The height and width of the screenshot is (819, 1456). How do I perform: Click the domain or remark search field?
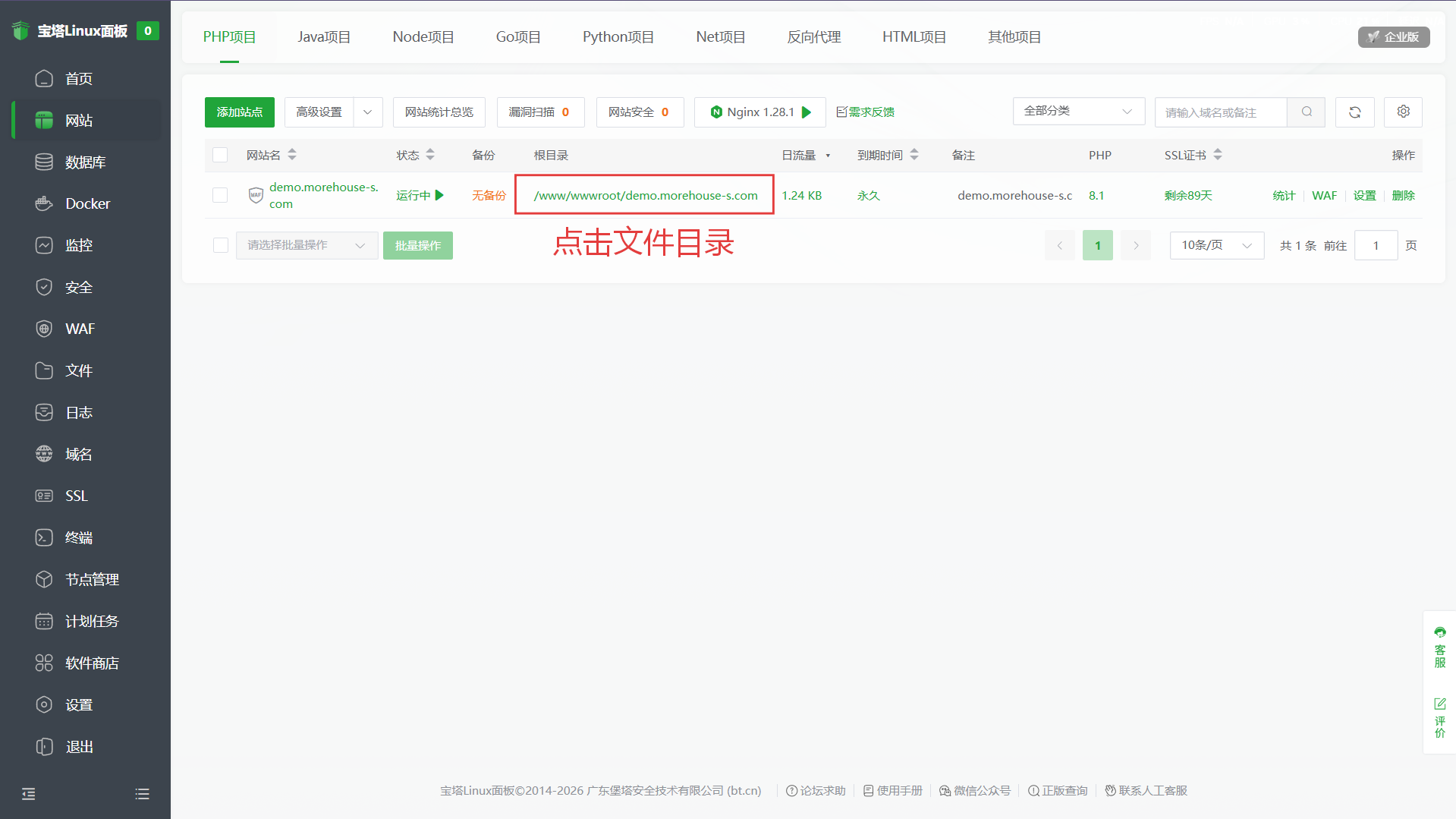coord(1220,112)
